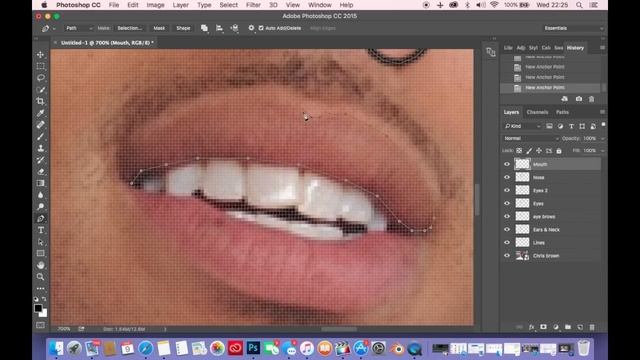Viewport: 640px width, 360px height.
Task: Hide the eye brows layer
Action: (x=507, y=216)
